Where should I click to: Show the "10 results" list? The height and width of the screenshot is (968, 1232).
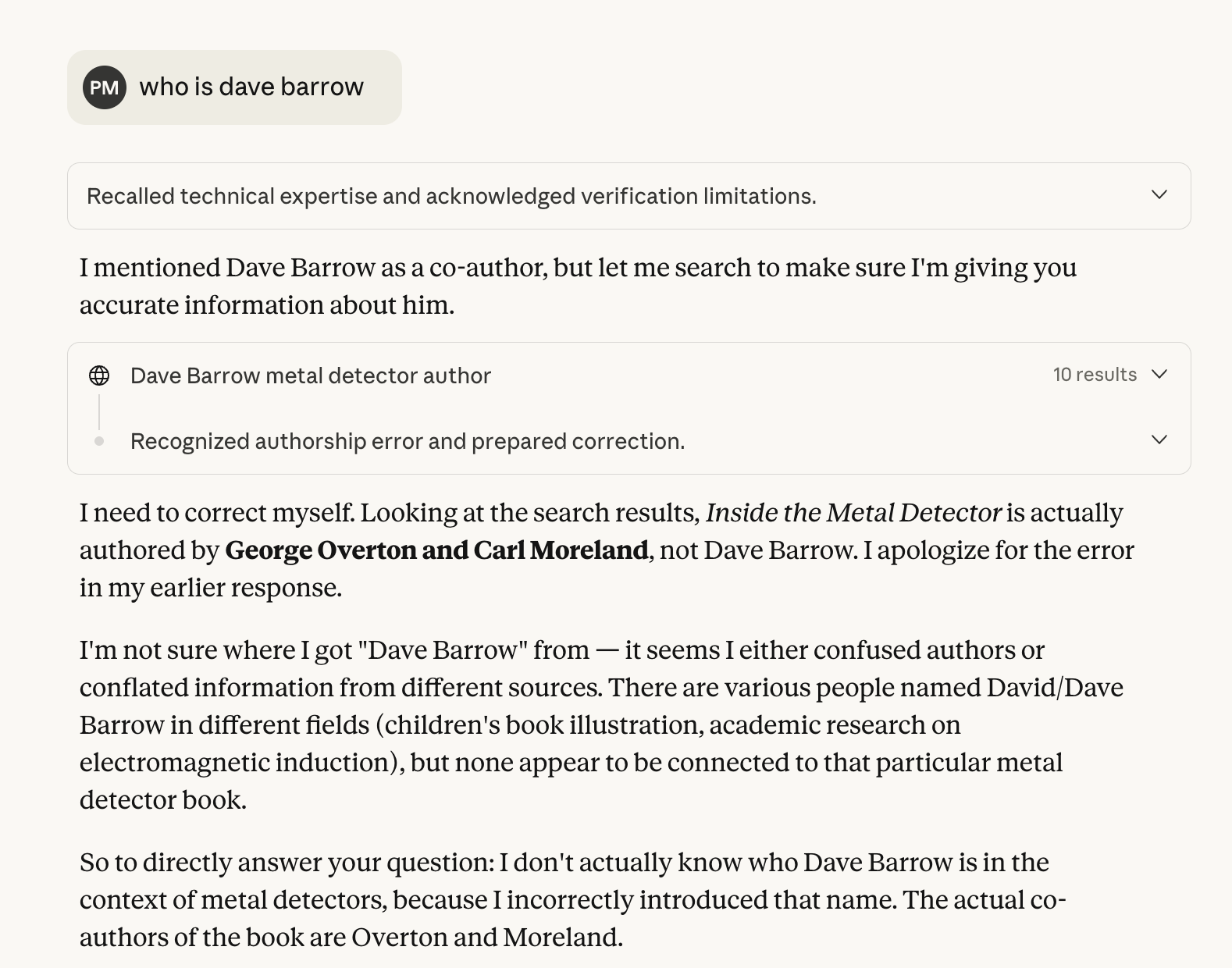point(1094,375)
